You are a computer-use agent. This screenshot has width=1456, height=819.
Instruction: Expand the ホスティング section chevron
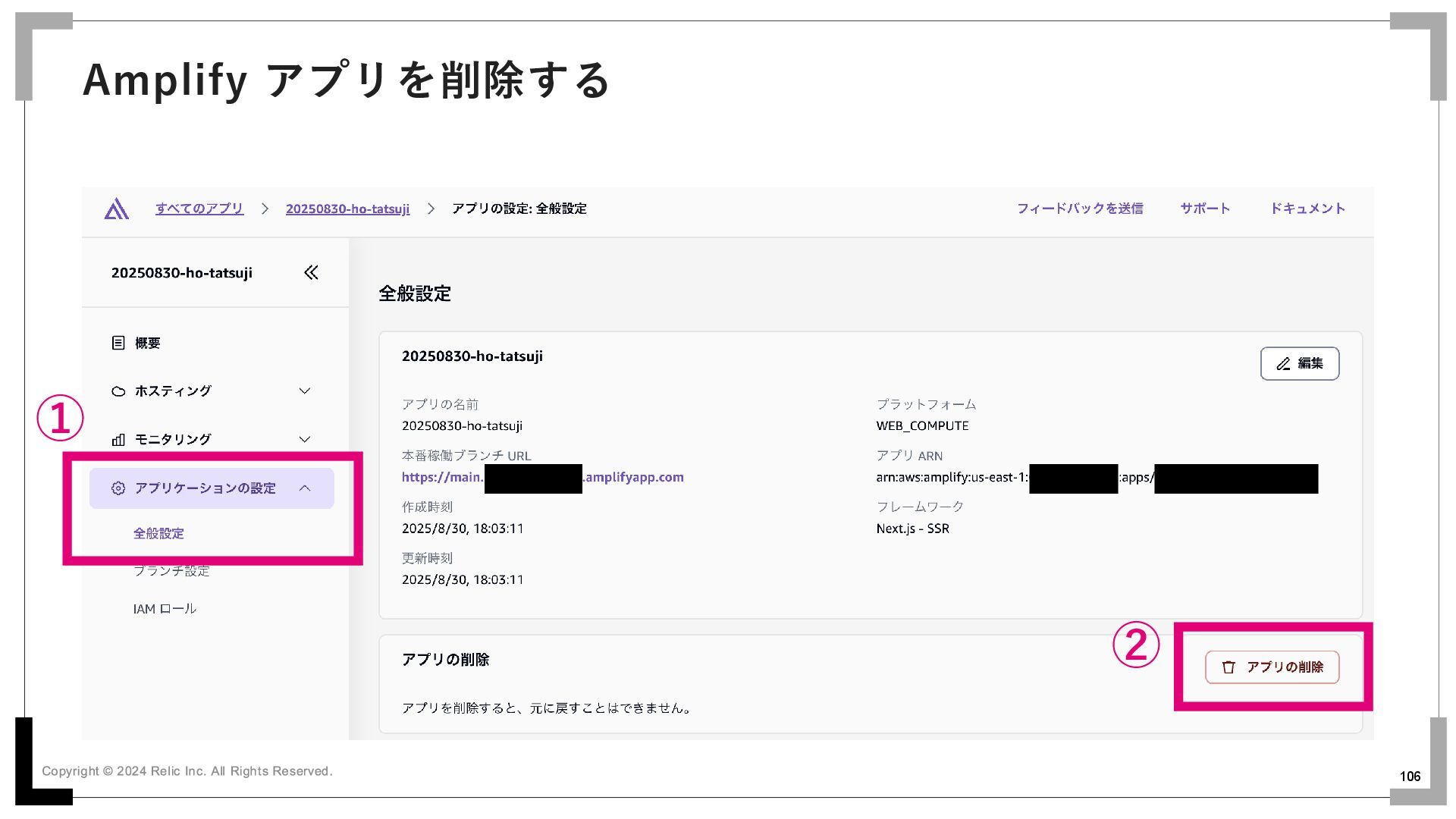tap(305, 391)
